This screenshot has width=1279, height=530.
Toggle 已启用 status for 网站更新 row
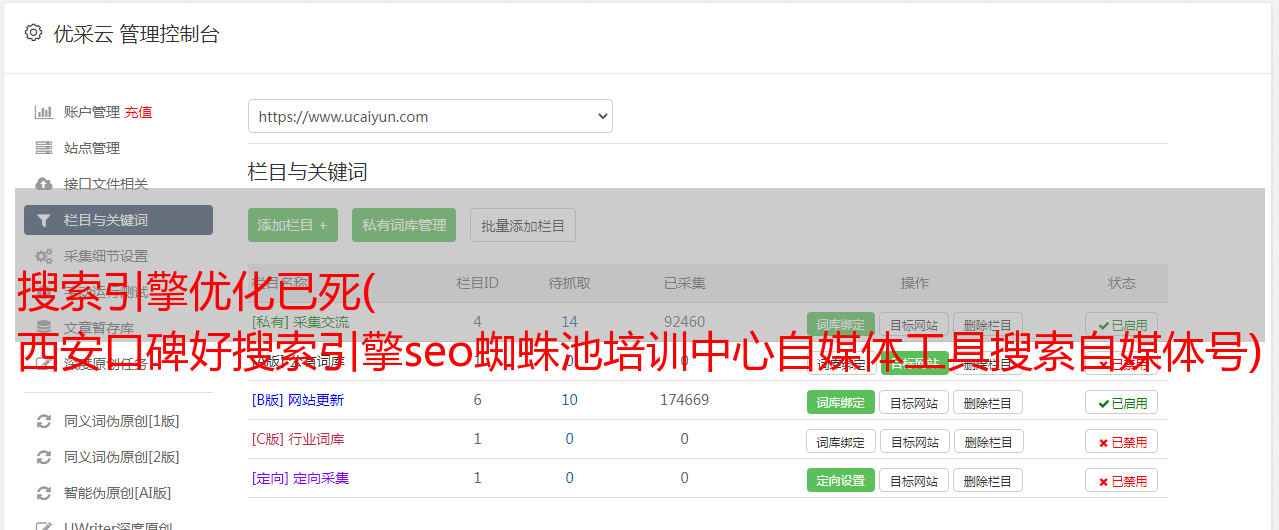tap(1122, 402)
